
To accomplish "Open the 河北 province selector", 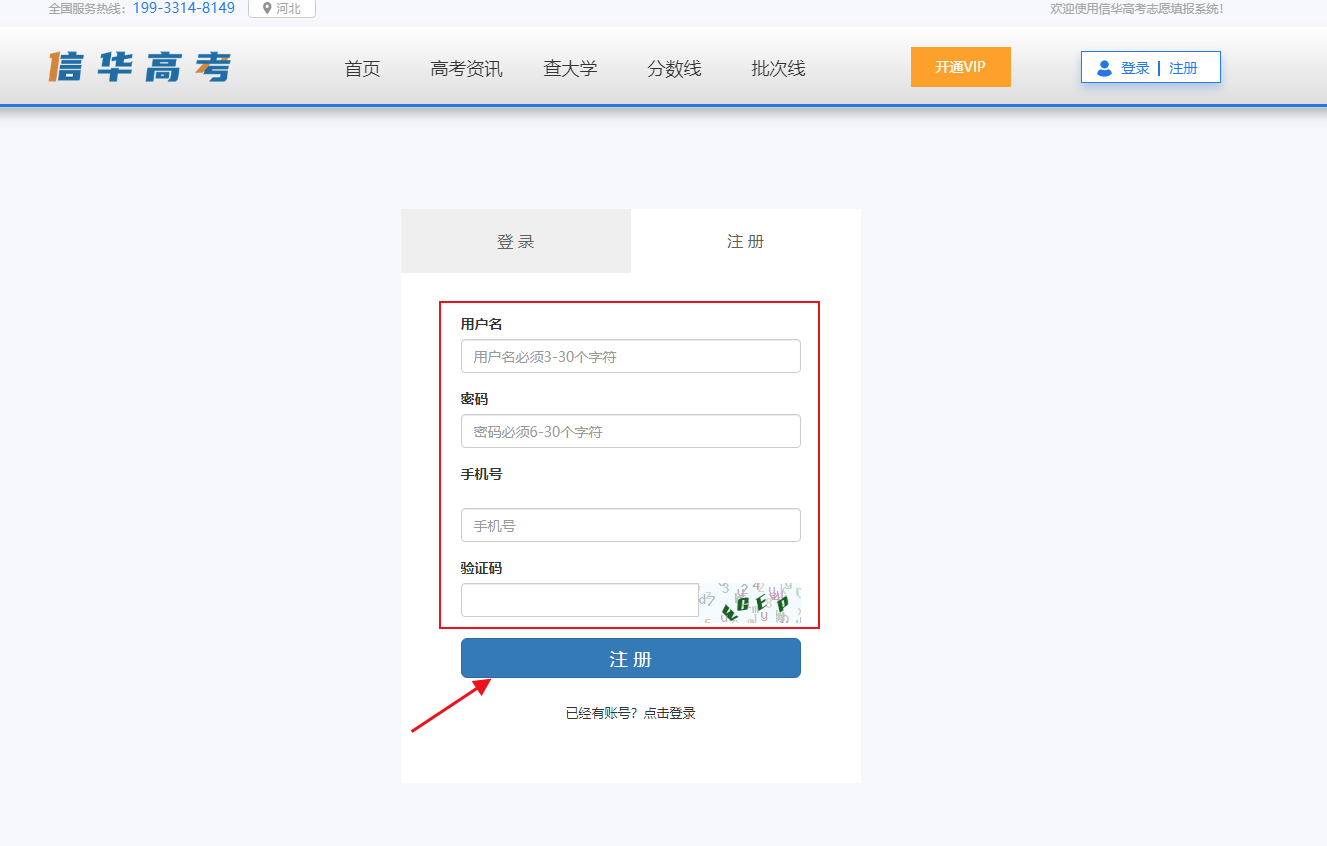I will pyautogui.click(x=282, y=8).
